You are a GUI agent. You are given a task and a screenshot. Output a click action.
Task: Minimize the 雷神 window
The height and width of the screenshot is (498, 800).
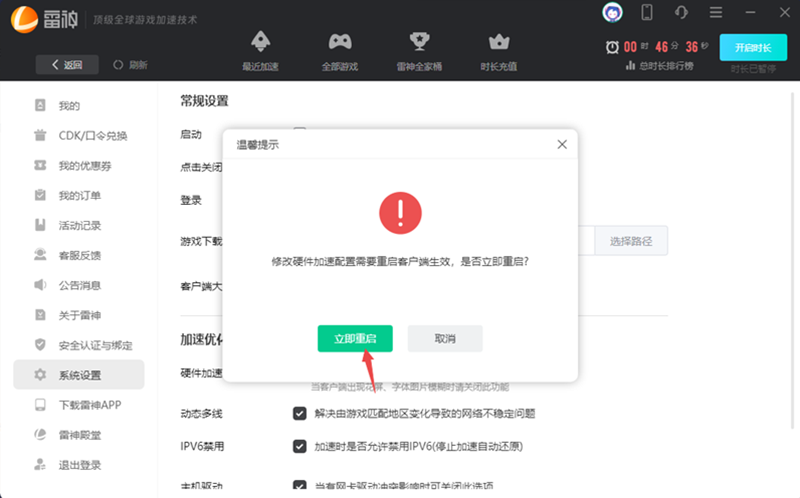click(x=750, y=12)
